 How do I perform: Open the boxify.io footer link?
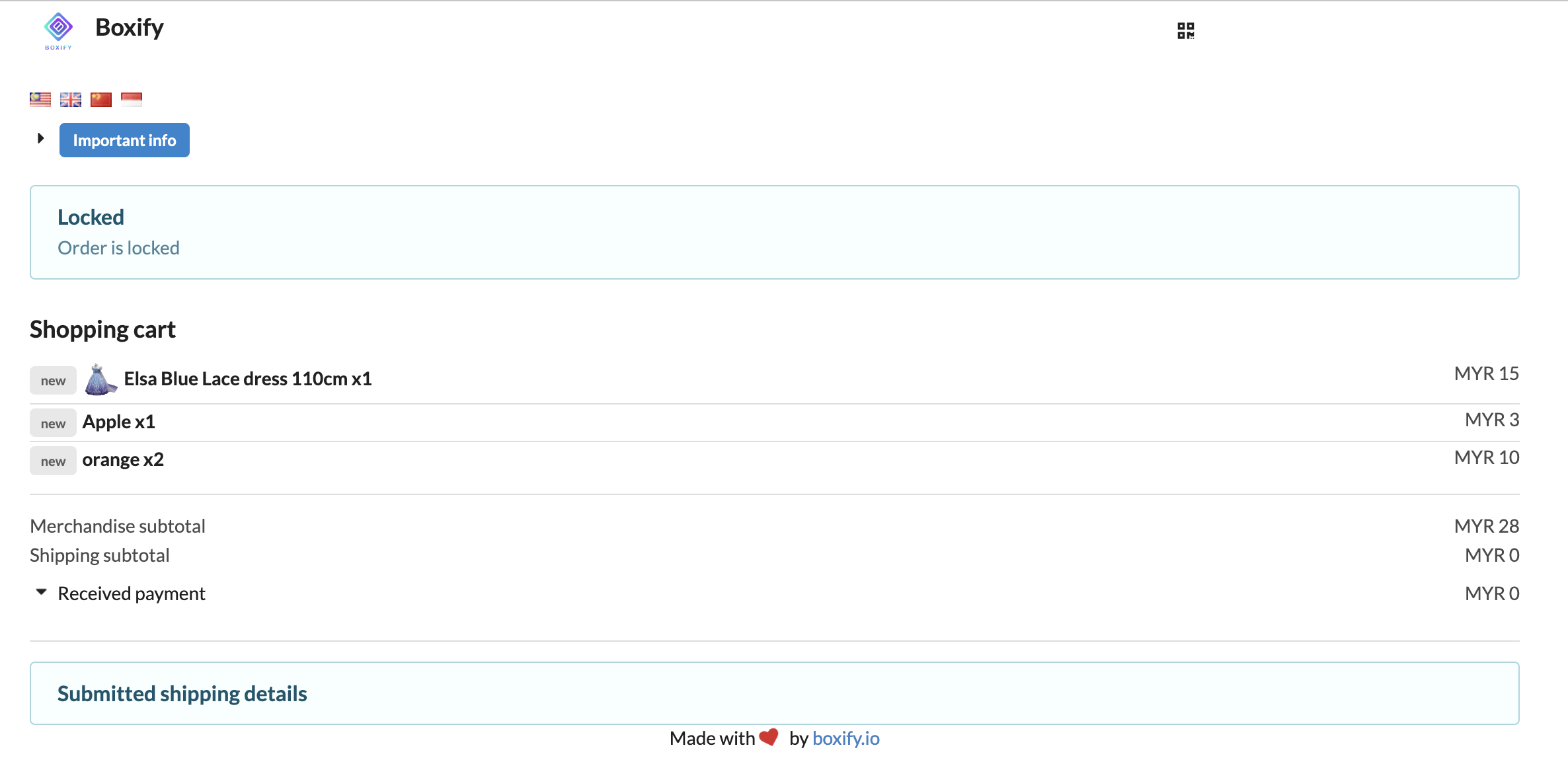tap(845, 738)
